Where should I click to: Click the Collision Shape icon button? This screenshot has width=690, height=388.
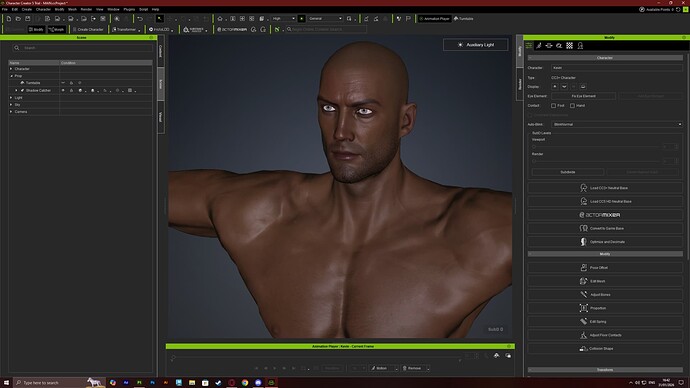pyautogui.click(x=605, y=348)
